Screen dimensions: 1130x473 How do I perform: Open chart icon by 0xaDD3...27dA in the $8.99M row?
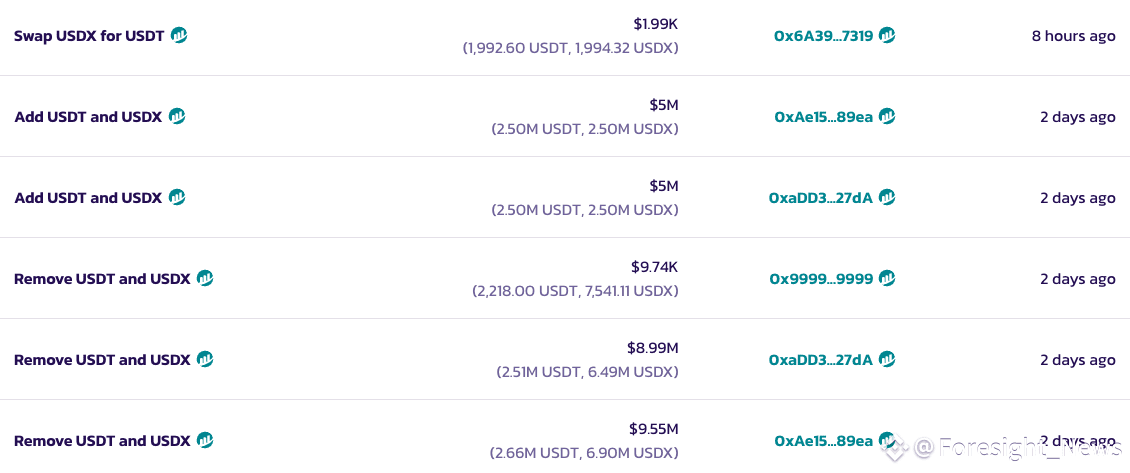[887, 359]
